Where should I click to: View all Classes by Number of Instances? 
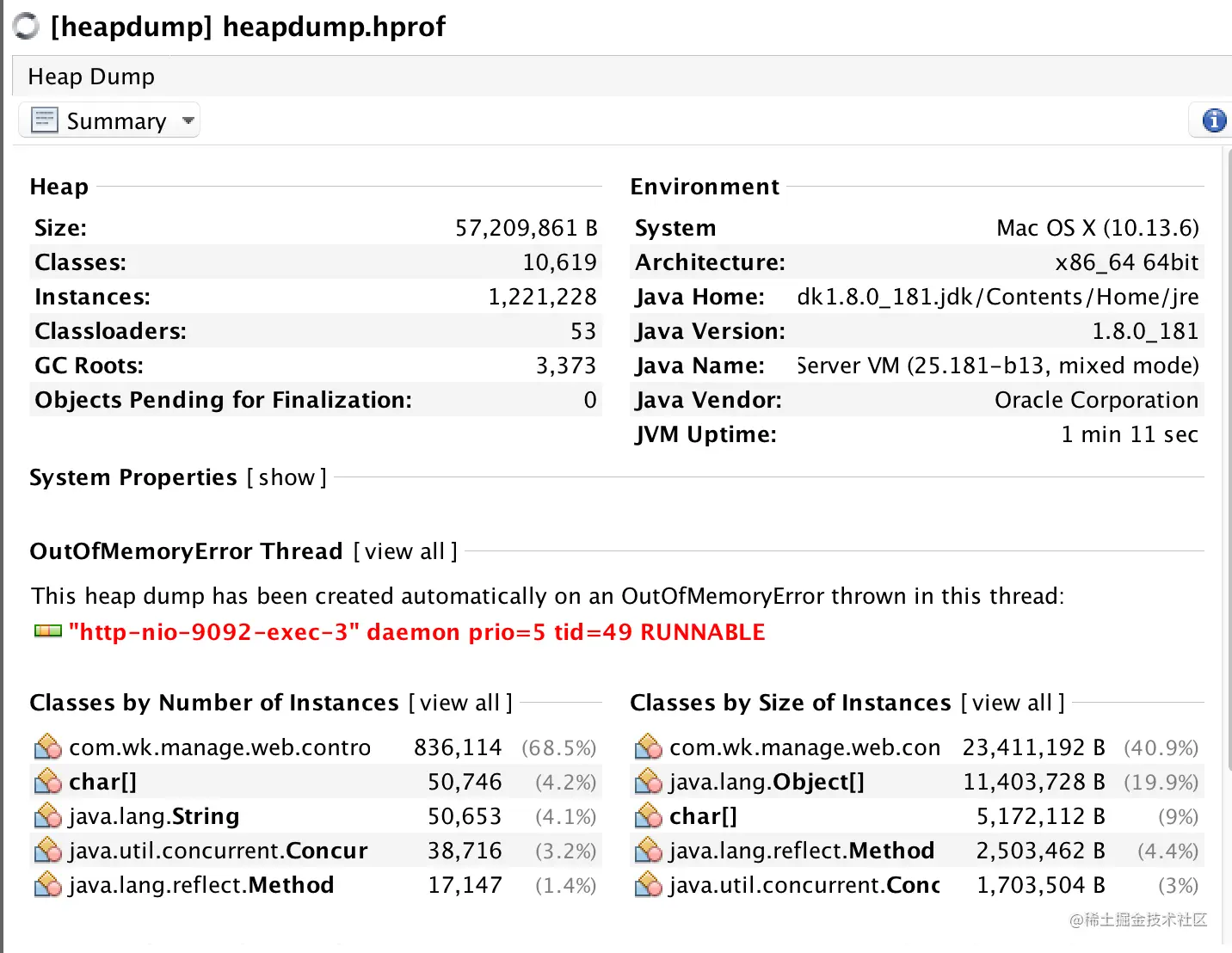(x=460, y=703)
